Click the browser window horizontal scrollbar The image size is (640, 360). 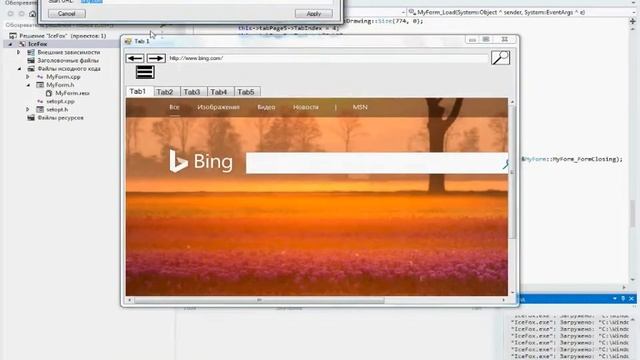259,300
